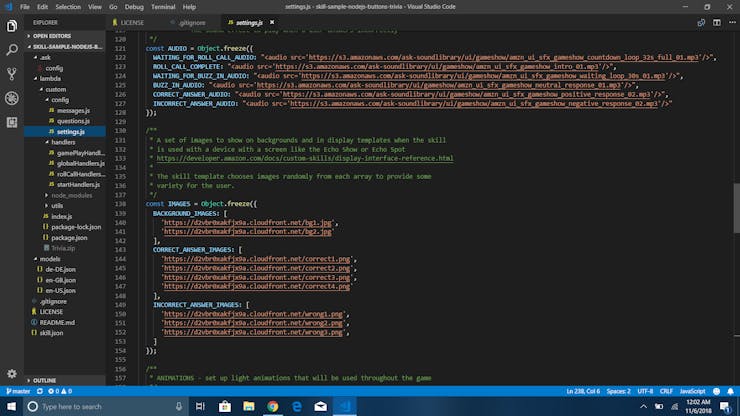Click the correct1.png cloudfront URL
This screenshot has width=740, height=416.
(x=257, y=259)
